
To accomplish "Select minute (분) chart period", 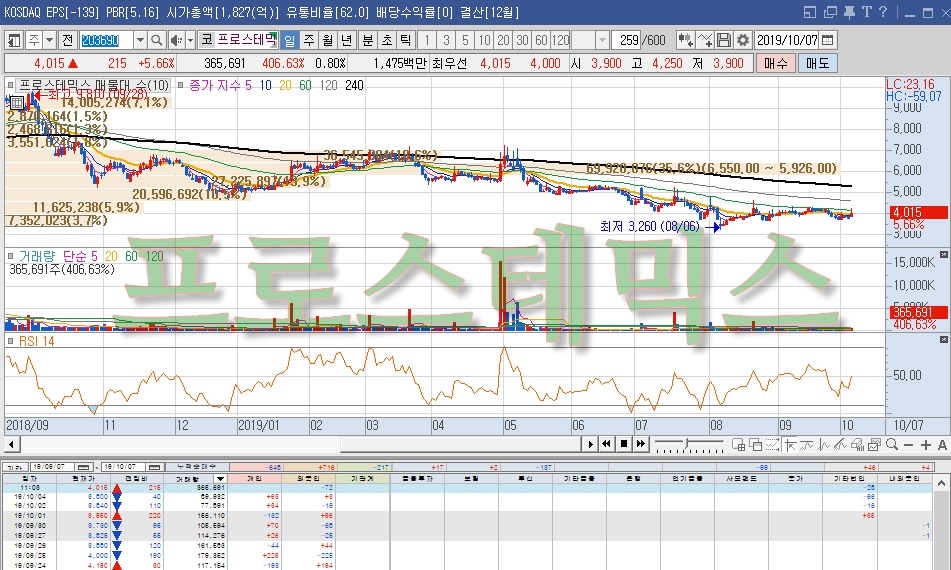I will 368,41.
